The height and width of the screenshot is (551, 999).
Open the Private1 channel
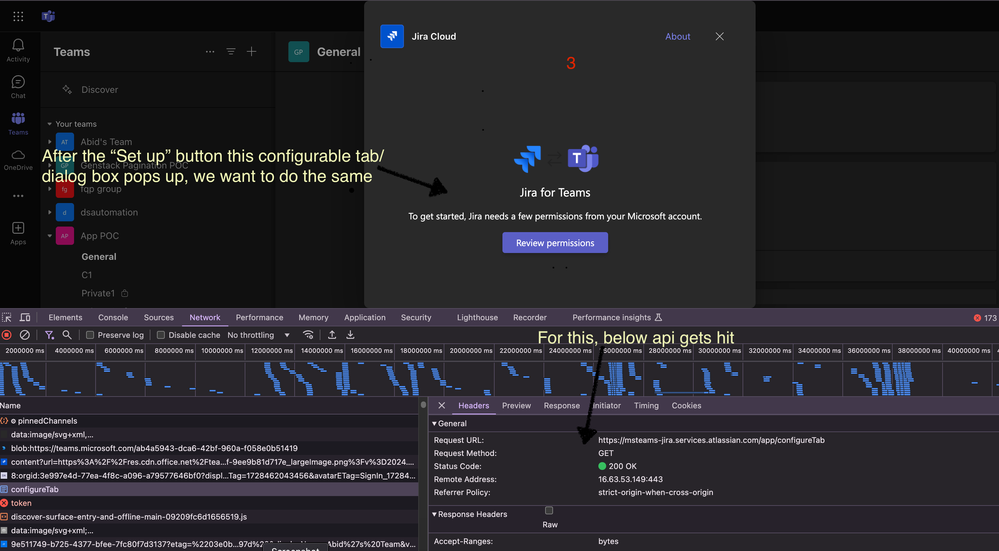tap(98, 294)
